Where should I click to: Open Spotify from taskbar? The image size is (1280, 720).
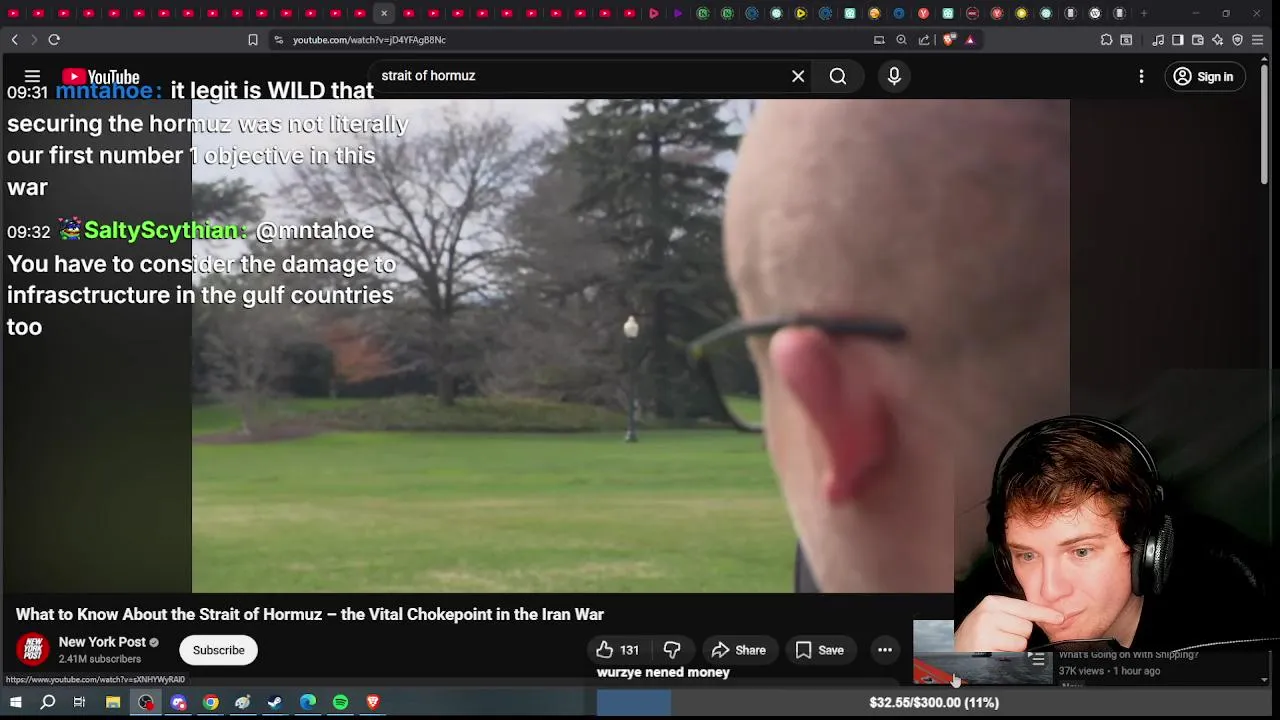click(x=340, y=702)
